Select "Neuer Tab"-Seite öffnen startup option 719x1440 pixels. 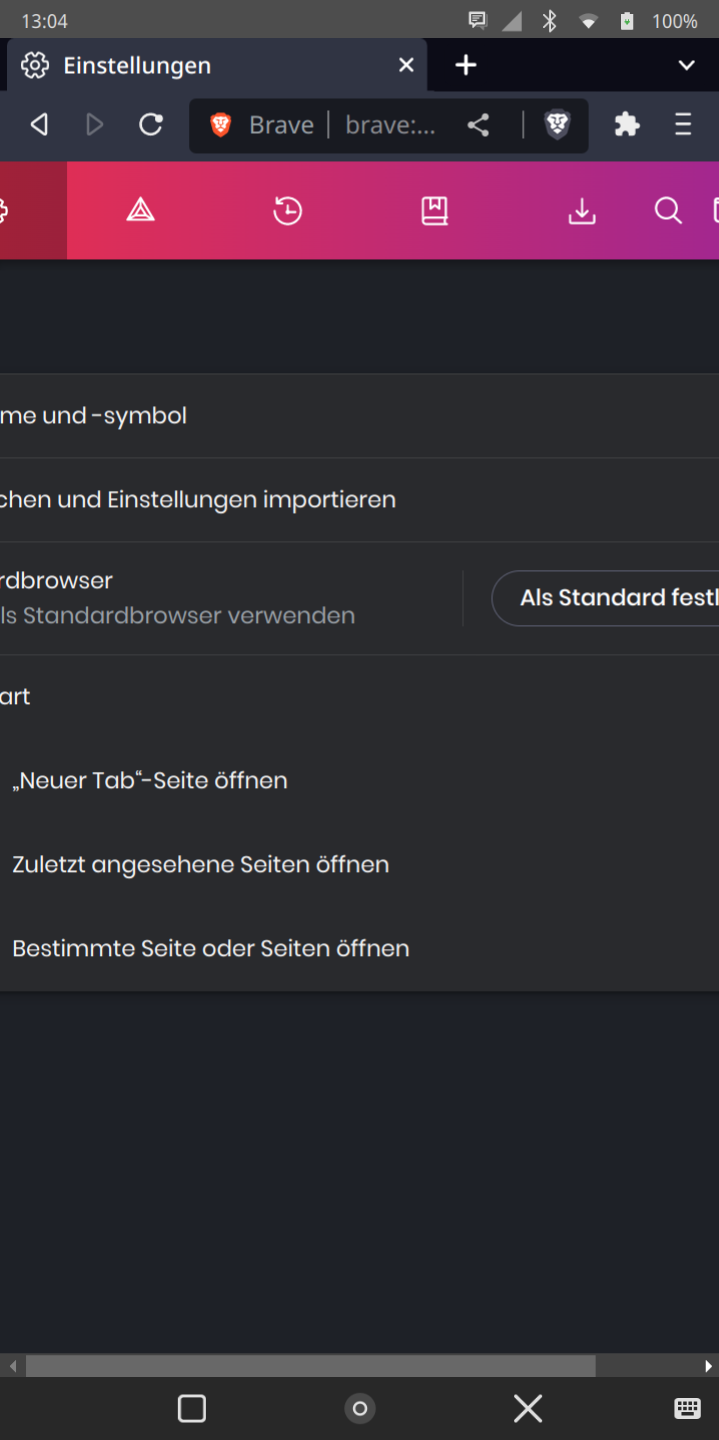tap(150, 780)
